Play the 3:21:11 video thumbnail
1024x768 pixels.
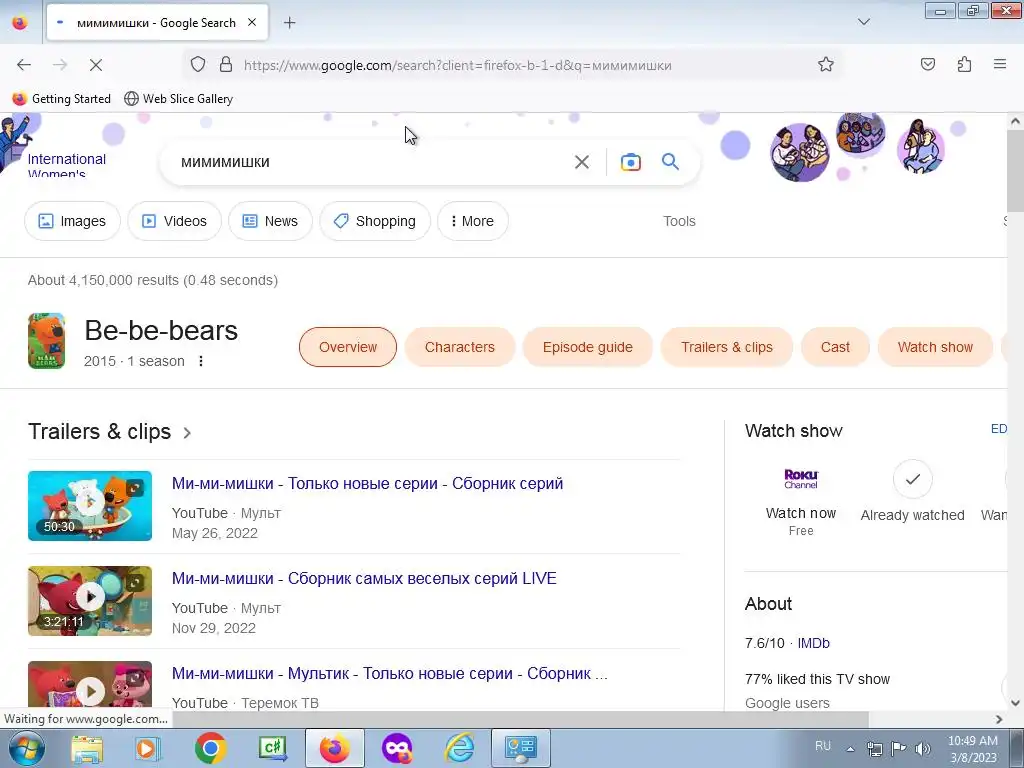[90, 601]
